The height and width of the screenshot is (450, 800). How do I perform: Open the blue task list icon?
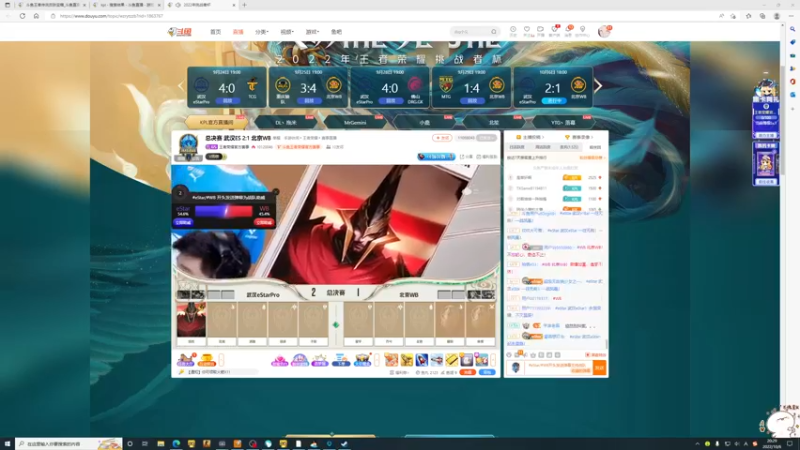tap(340, 360)
